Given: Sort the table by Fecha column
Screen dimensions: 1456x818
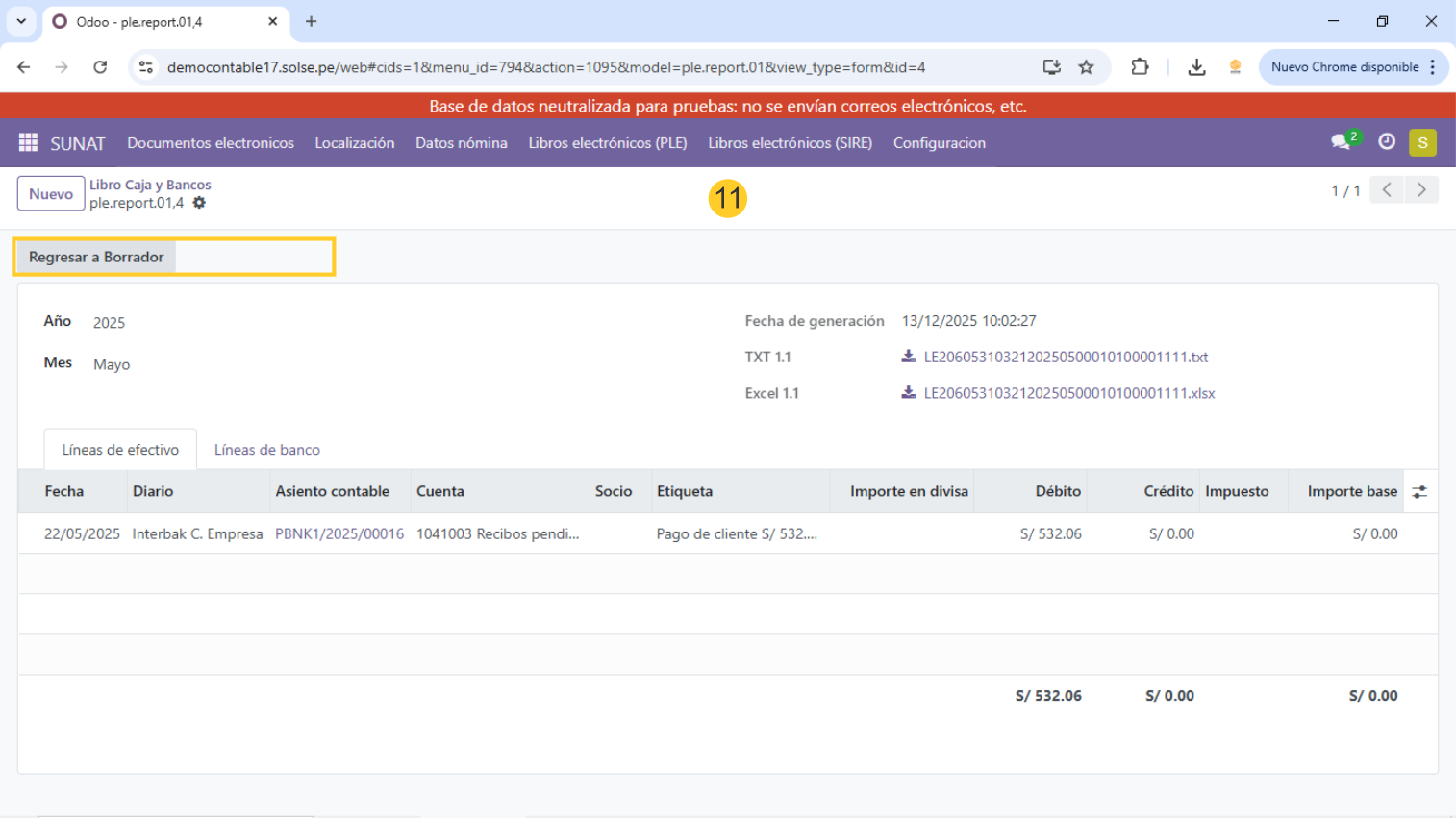Looking at the screenshot, I should tap(64, 491).
